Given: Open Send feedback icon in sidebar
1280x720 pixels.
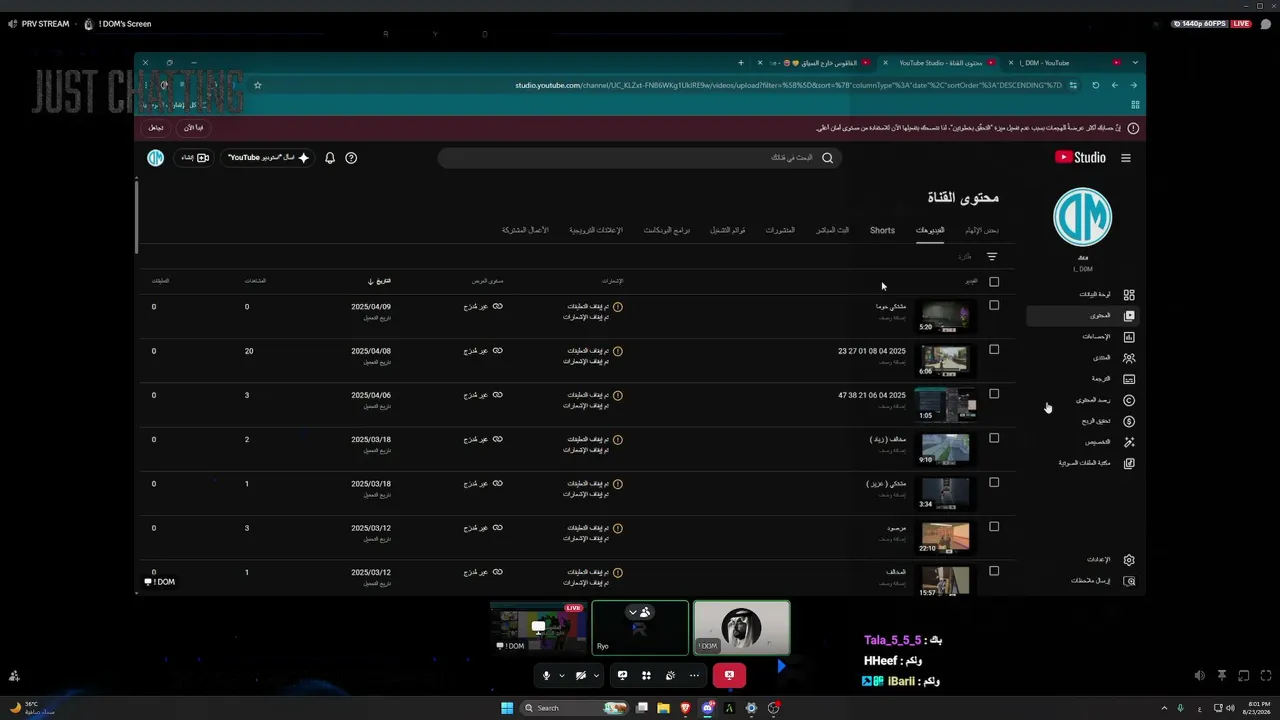Looking at the screenshot, I should point(1129,581).
